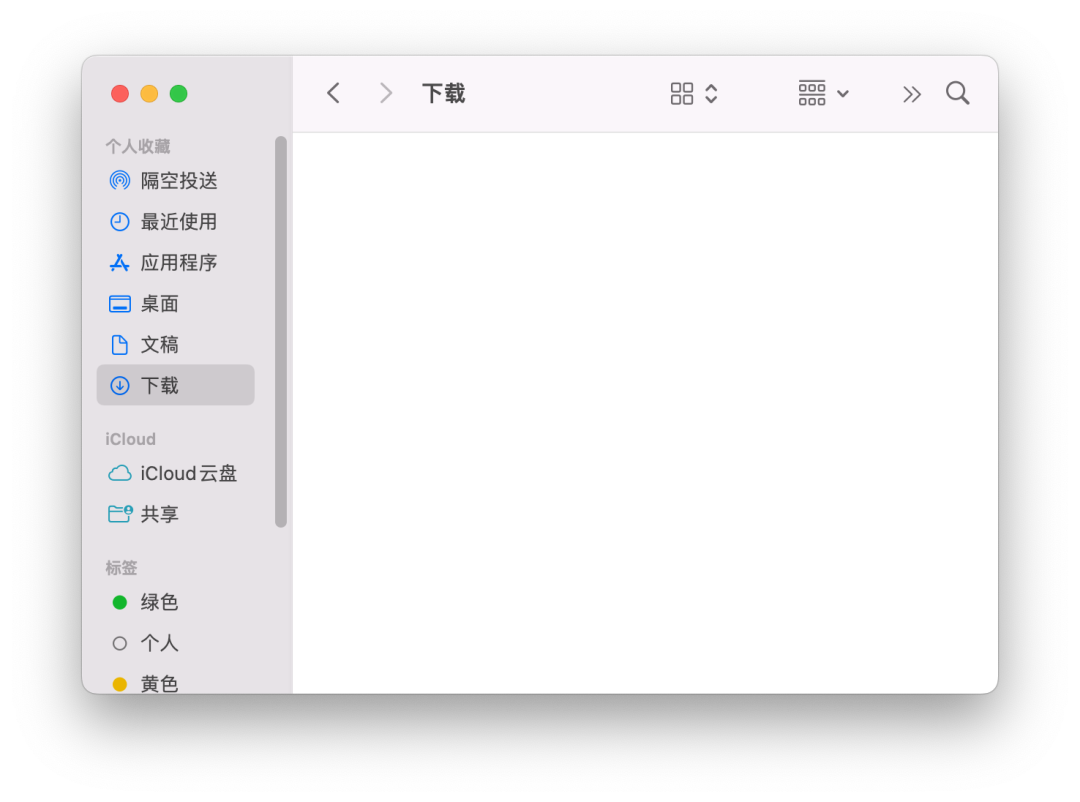1080x802 pixels.
Task: Click the icon view grid button
Action: [682, 94]
